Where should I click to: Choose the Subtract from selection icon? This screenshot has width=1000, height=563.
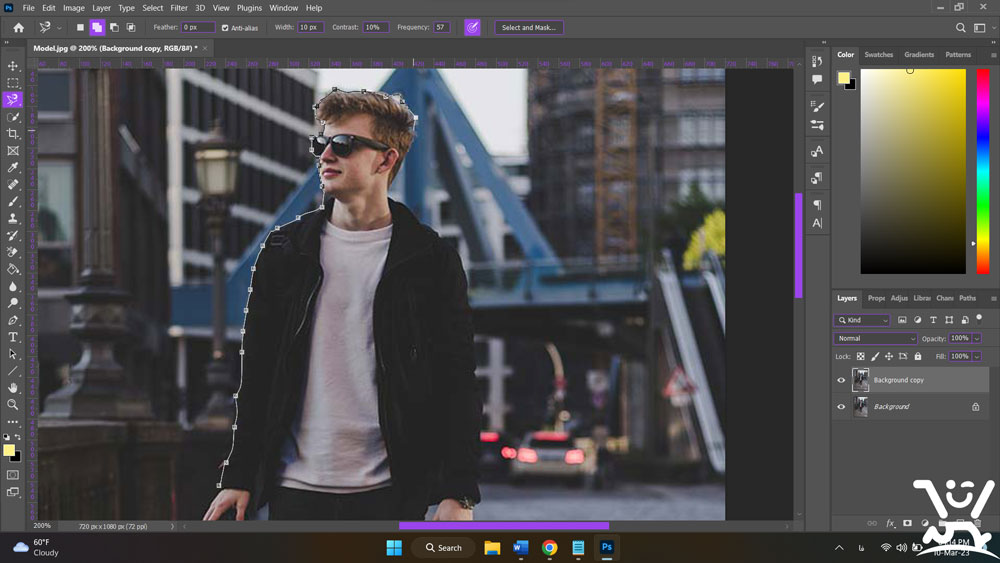click(x=114, y=27)
